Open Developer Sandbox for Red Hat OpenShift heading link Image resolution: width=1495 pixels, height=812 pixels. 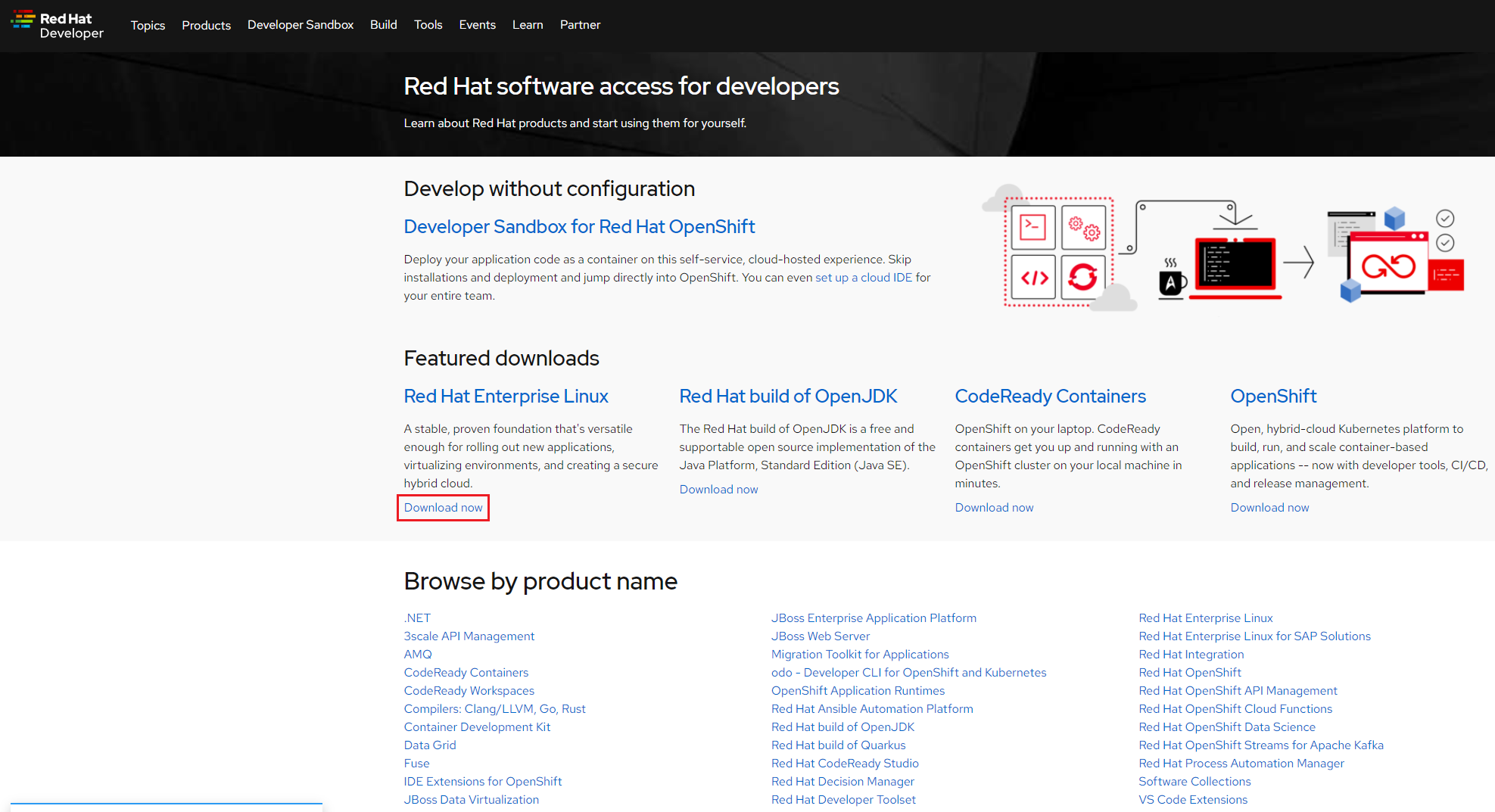click(x=579, y=227)
